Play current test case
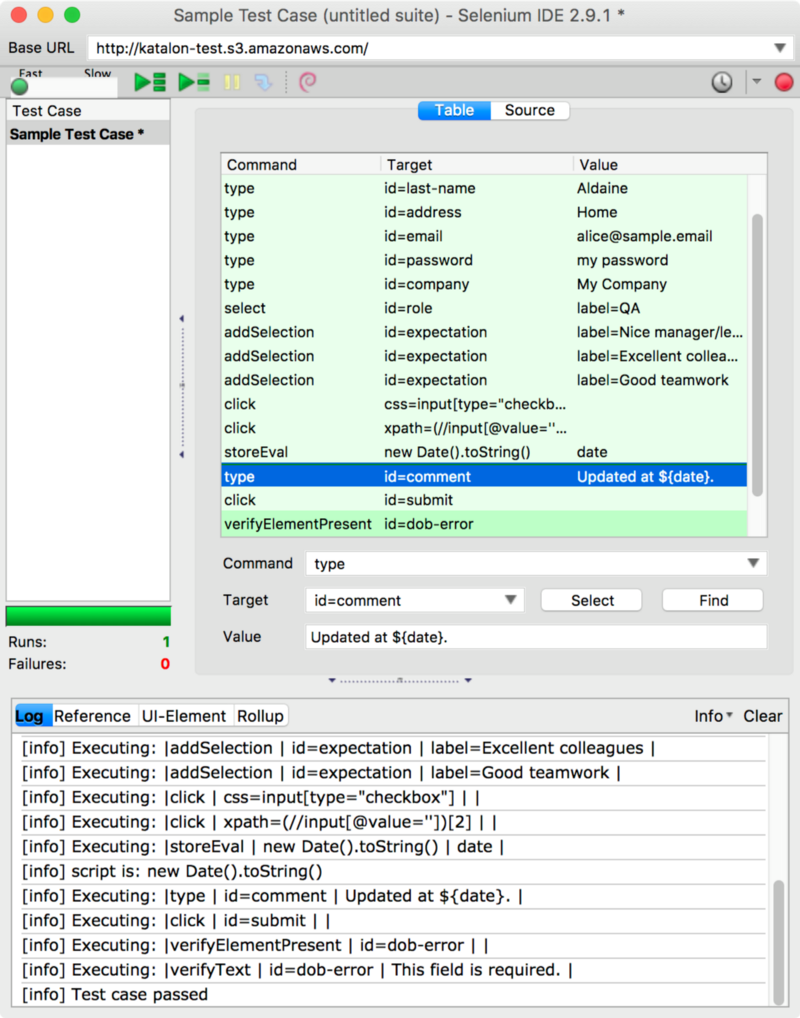Viewport: 800px width, 1018px height. [194, 82]
